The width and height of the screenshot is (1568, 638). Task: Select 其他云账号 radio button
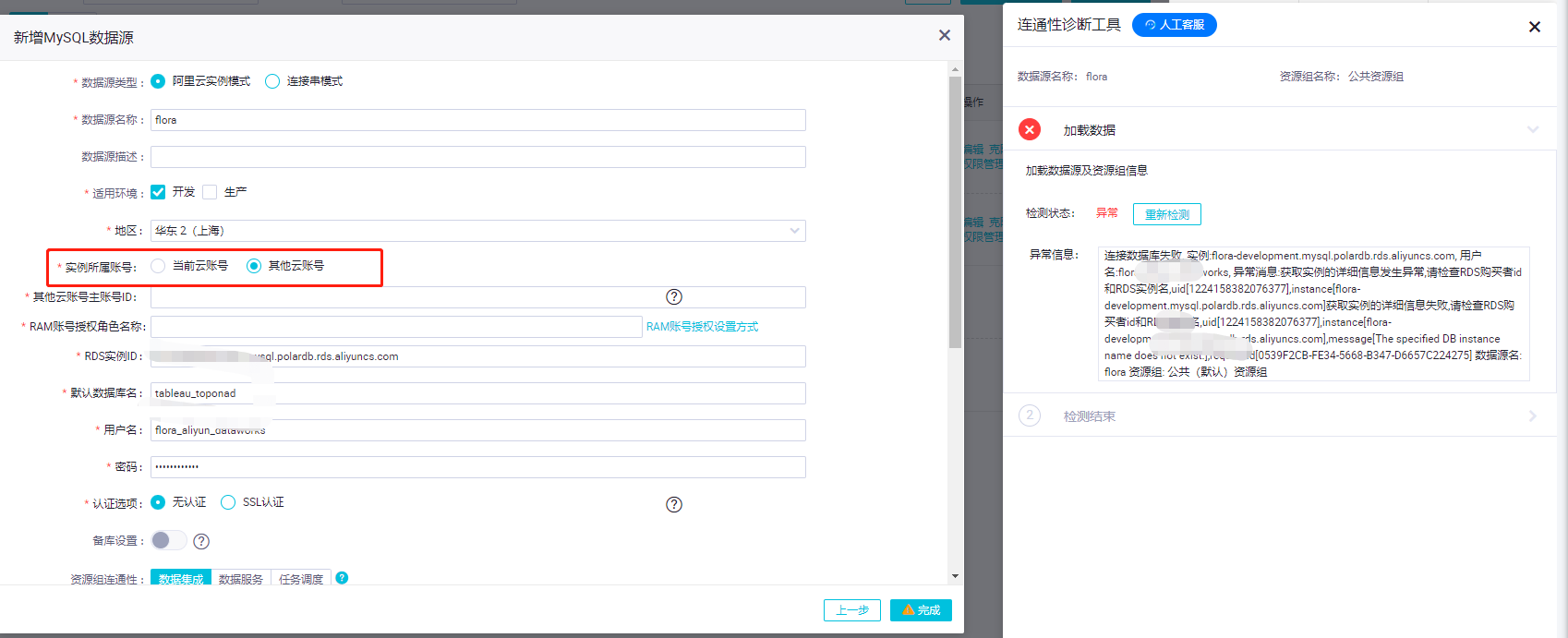click(x=254, y=266)
